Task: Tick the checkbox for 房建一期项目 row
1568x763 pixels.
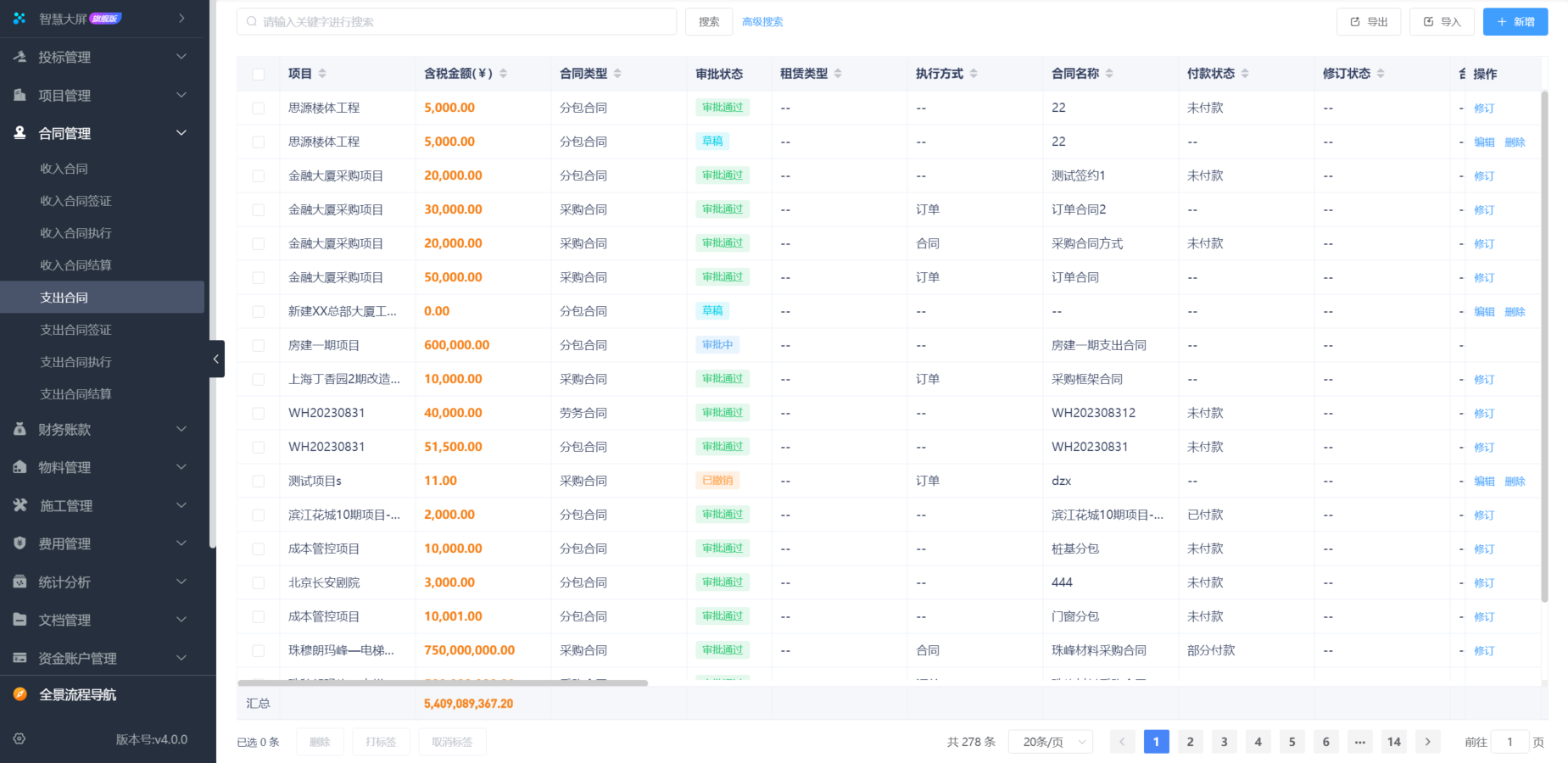Action: pyautogui.click(x=259, y=345)
